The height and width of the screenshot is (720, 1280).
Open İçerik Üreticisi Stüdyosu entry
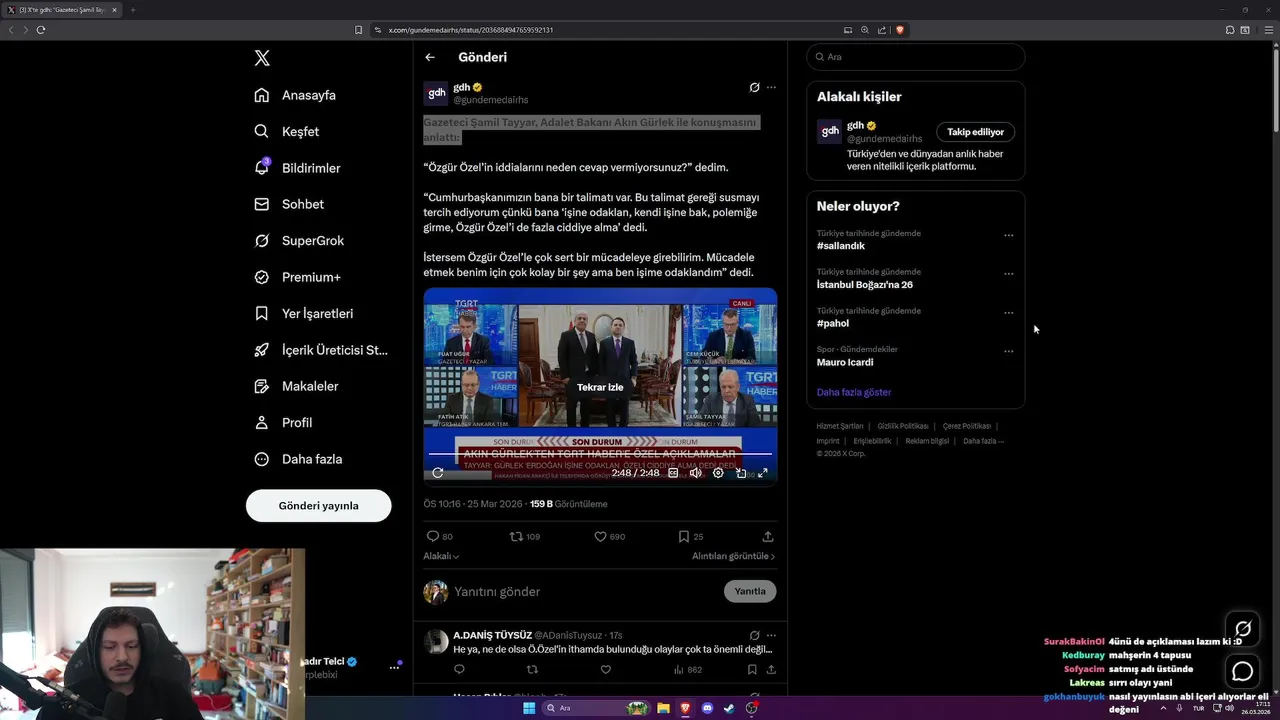pos(321,350)
